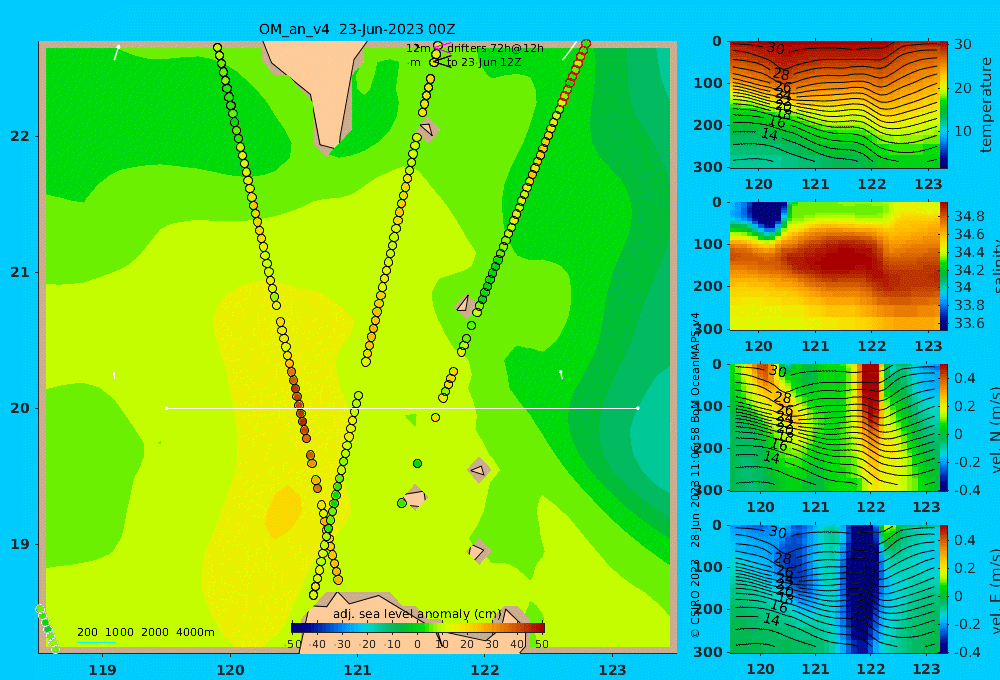Image resolution: width=1000 pixels, height=680 pixels.
Task: Click the "vel. N (m/s)" axis label
Action: point(994,429)
